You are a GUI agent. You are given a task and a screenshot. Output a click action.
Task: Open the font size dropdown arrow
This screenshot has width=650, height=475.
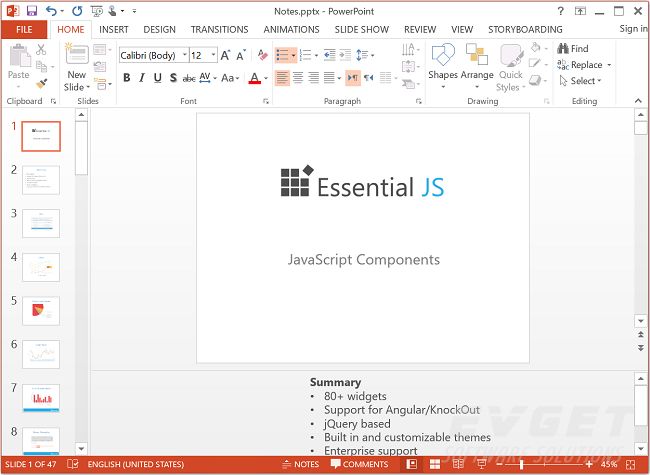pos(213,55)
